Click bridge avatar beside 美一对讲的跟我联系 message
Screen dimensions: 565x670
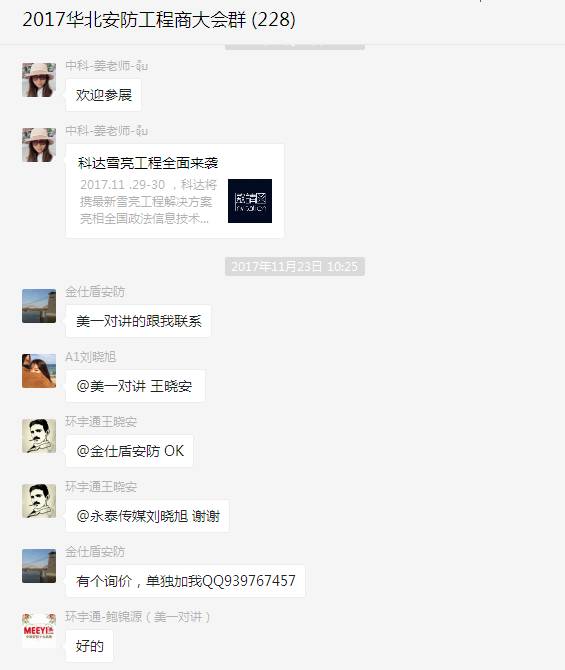tap(39, 306)
